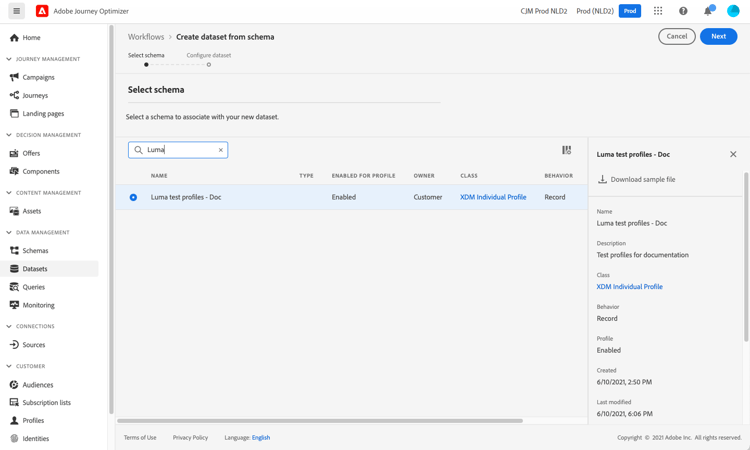
Task: Go back to Workflows breadcrumb
Action: coord(146,37)
